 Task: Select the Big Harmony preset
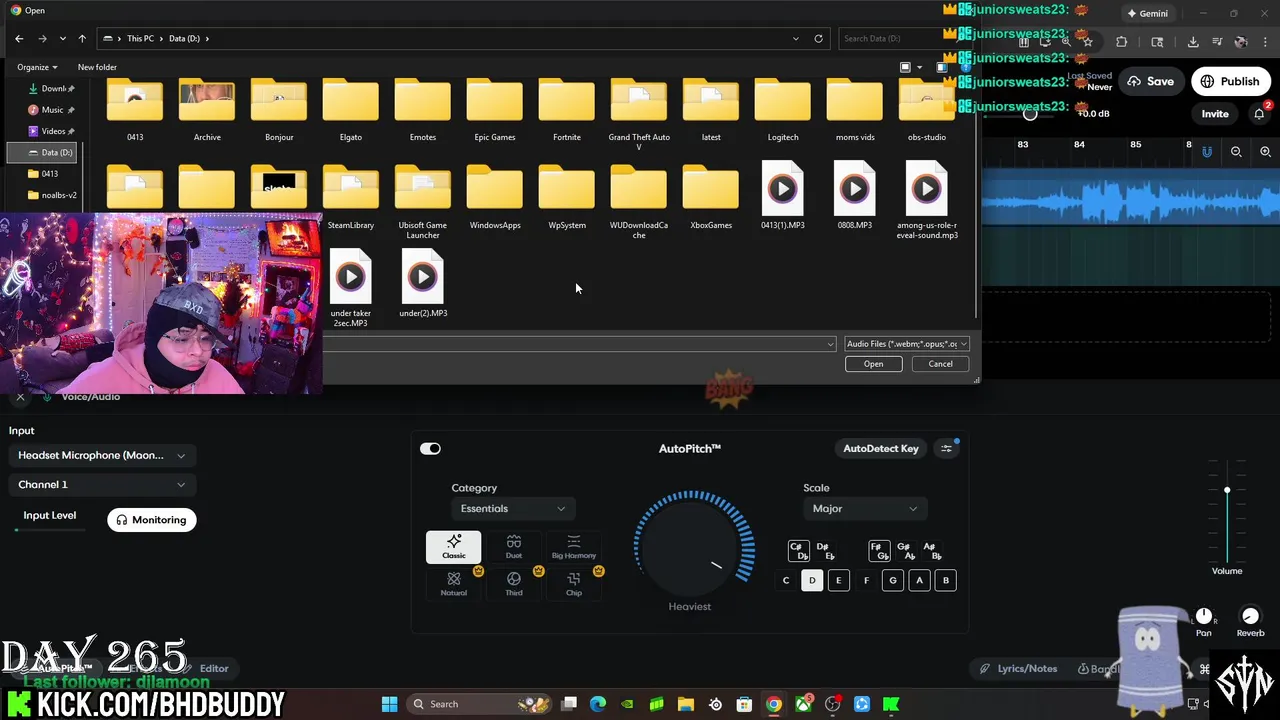[x=573, y=547]
